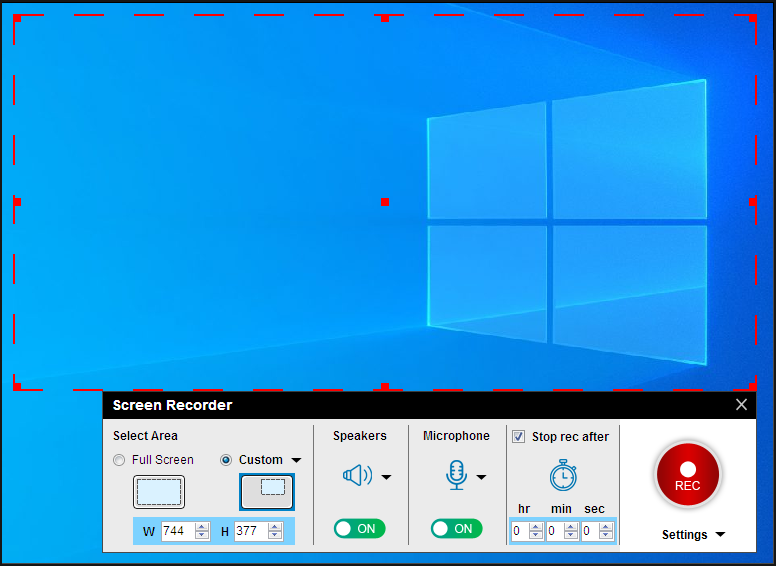This screenshot has width=776, height=566.
Task: Click the width W input field
Action: 177,531
